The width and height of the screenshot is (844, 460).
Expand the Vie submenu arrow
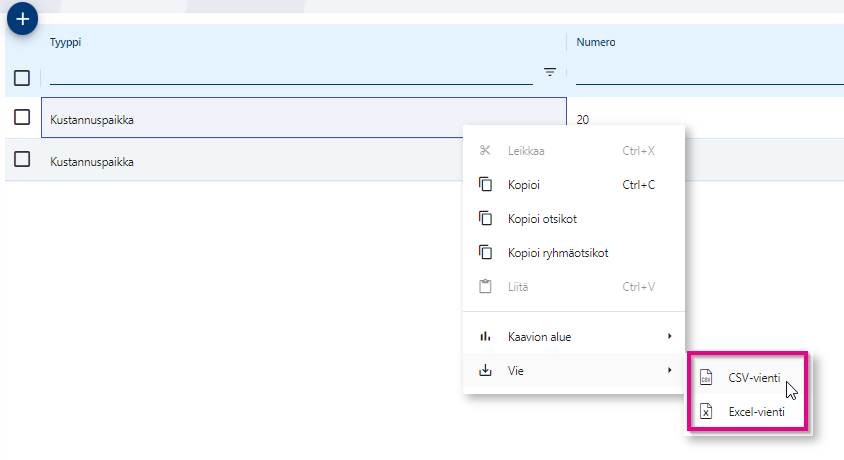click(x=669, y=371)
